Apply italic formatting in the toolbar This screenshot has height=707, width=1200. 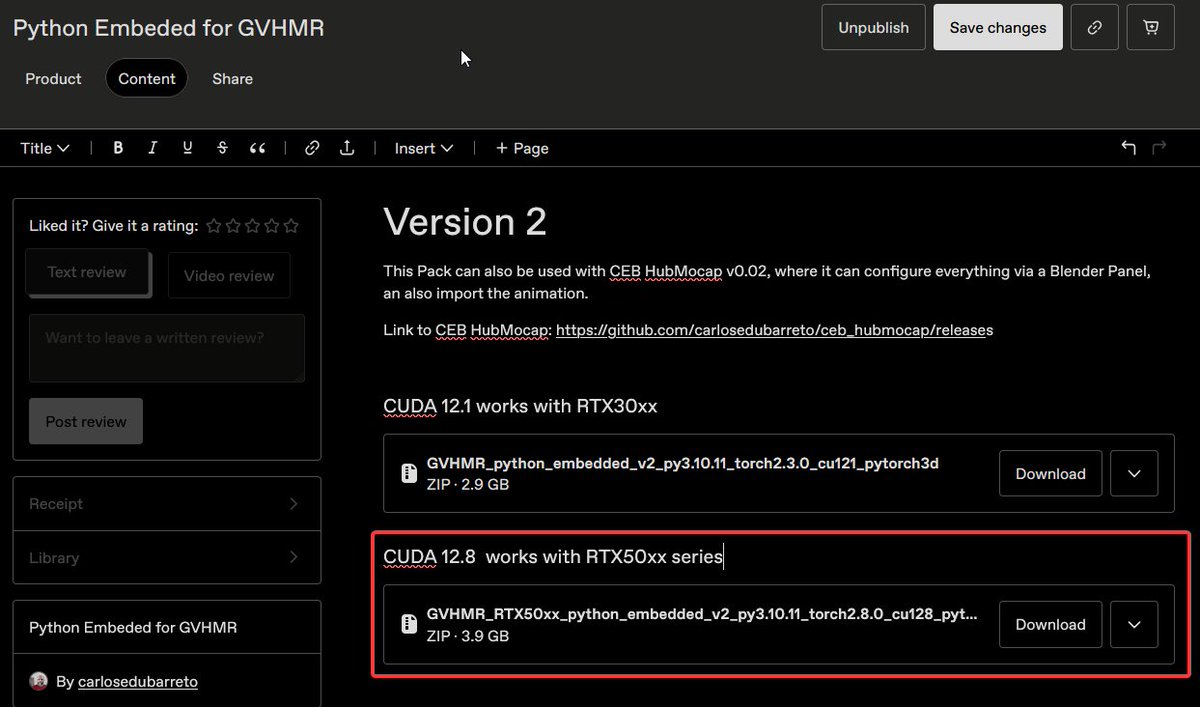click(x=152, y=148)
